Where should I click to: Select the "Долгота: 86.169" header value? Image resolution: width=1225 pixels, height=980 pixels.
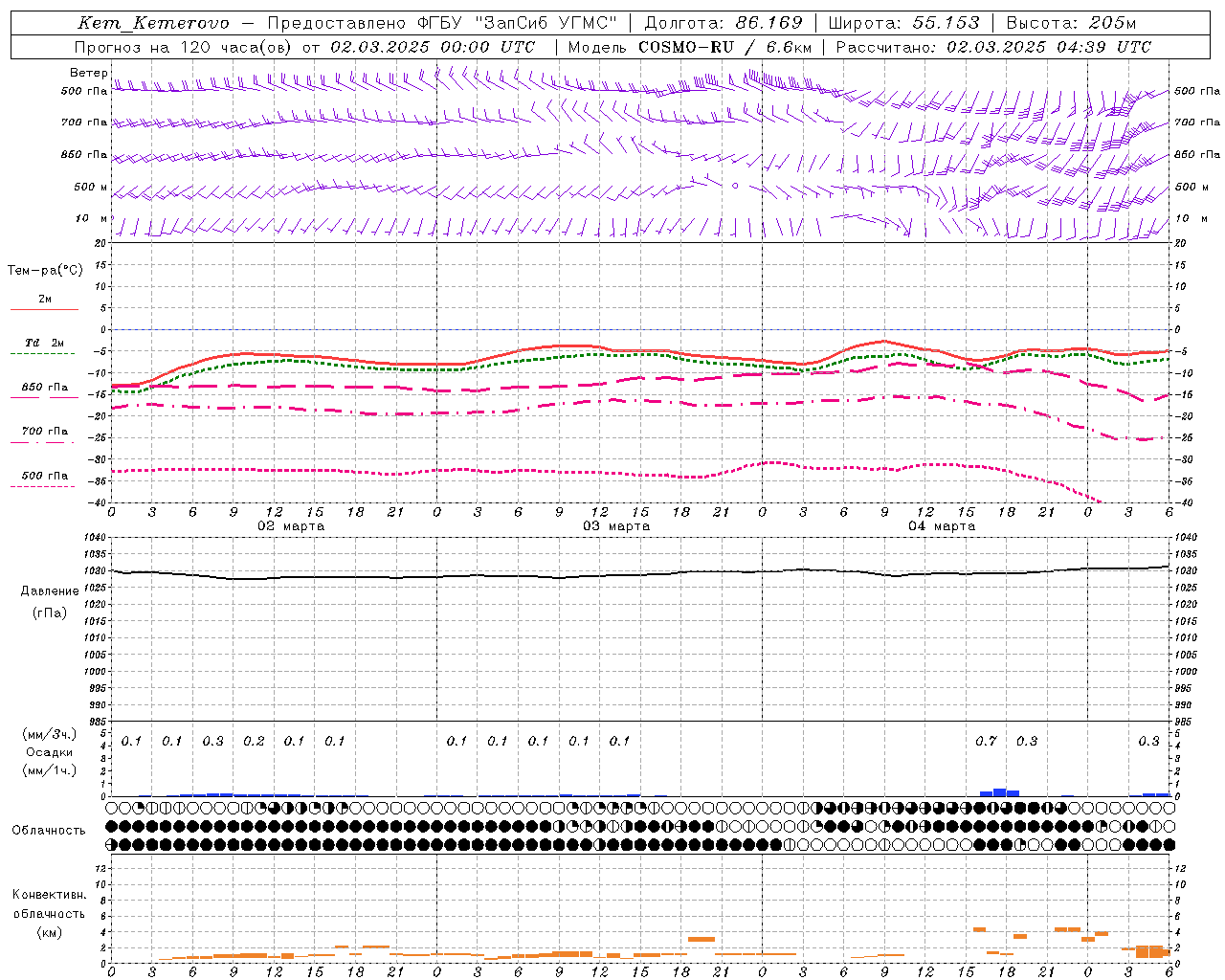(x=724, y=23)
